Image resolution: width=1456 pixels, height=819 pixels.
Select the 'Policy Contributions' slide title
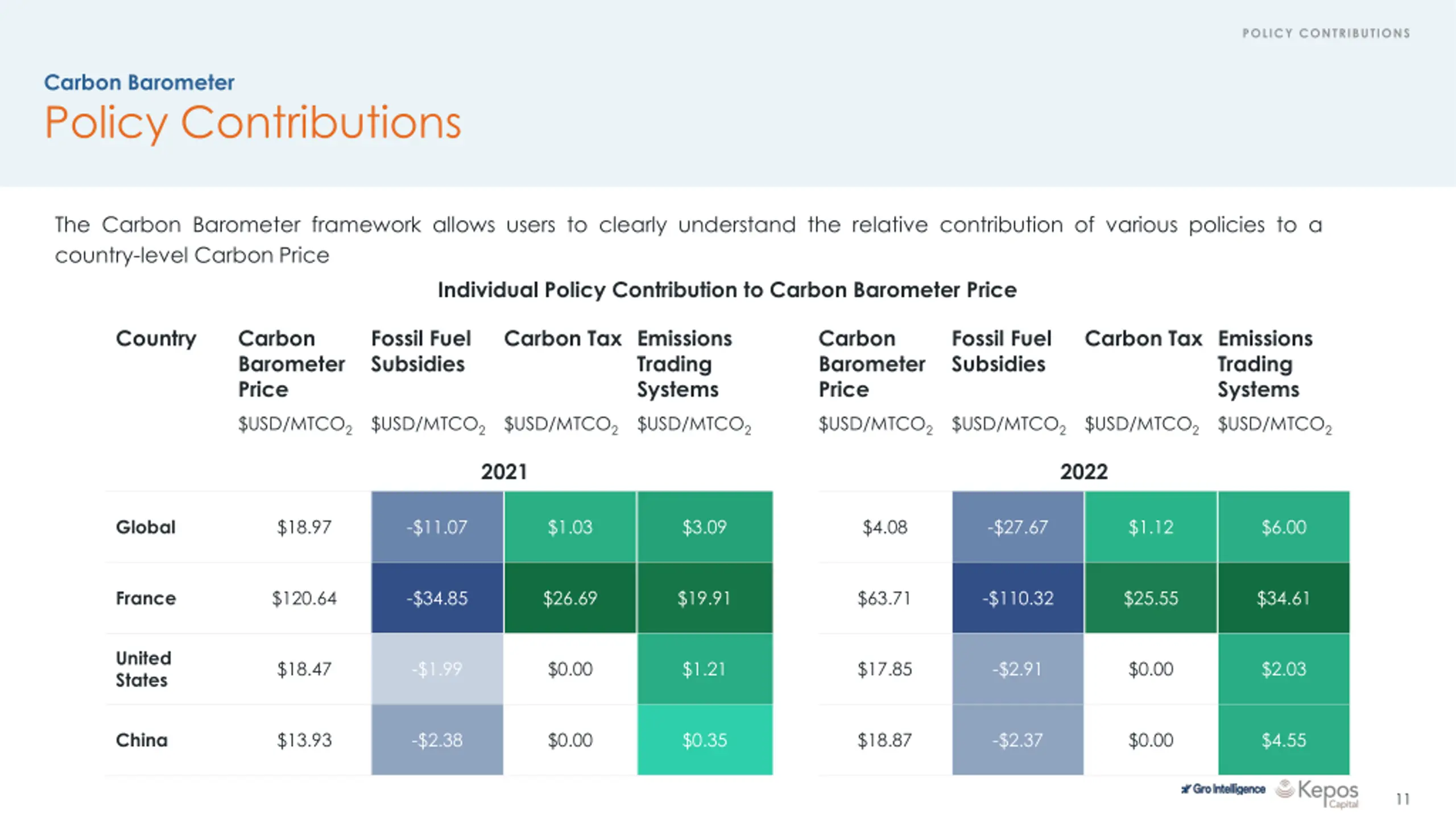253,122
